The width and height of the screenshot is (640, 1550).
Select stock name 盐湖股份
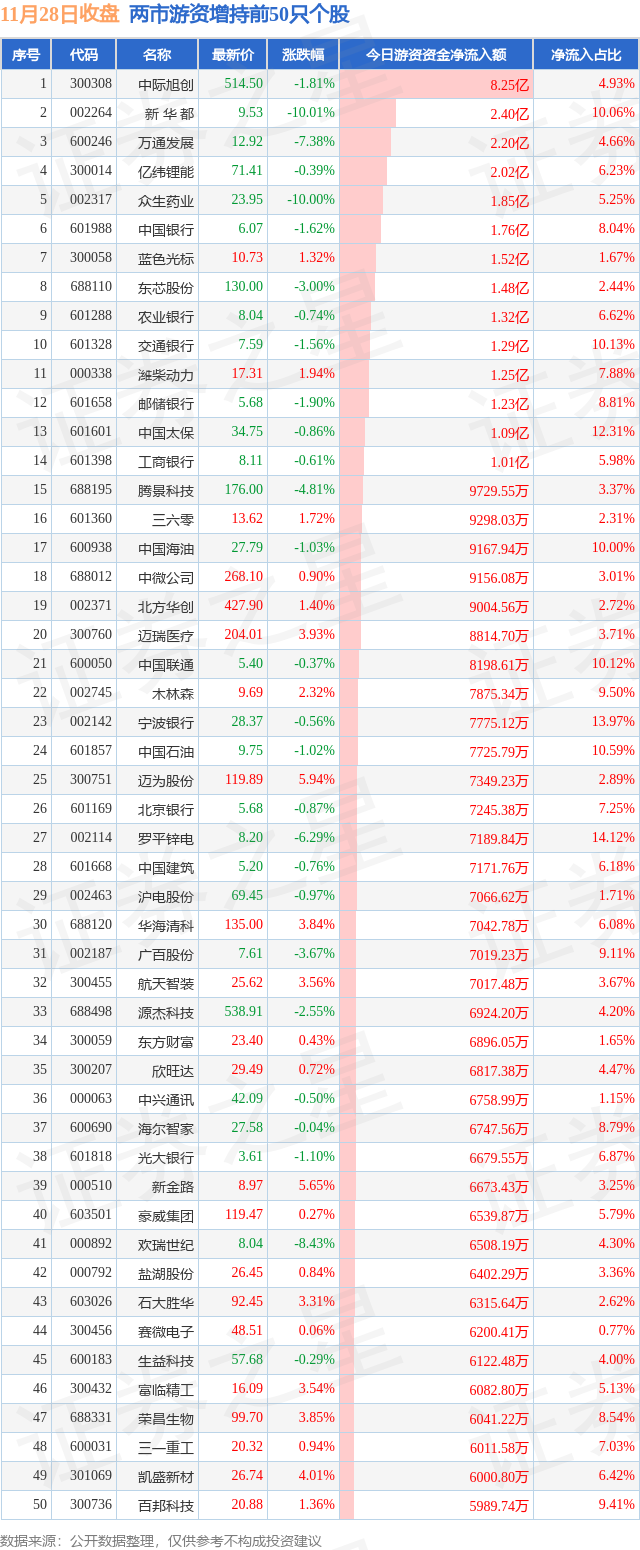coord(167,1274)
